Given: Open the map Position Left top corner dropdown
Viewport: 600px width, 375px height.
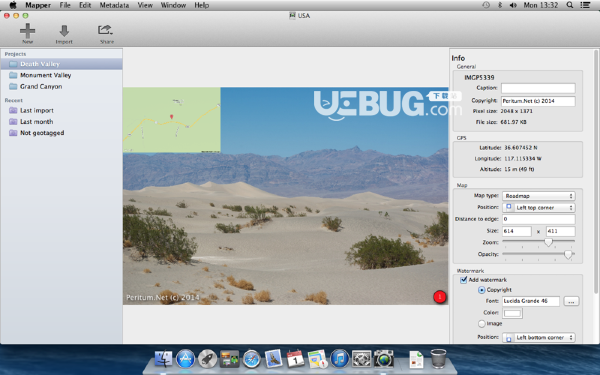Looking at the screenshot, I should pos(538,207).
